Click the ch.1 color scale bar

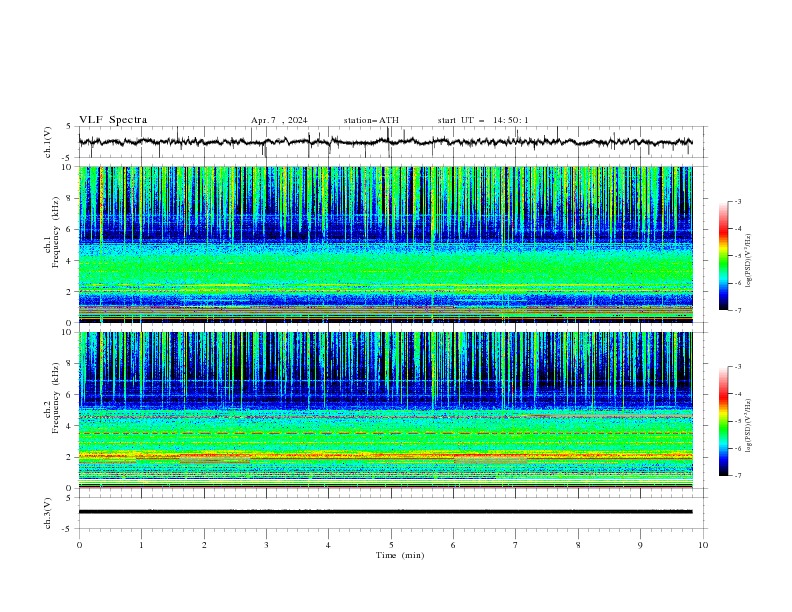(x=723, y=256)
